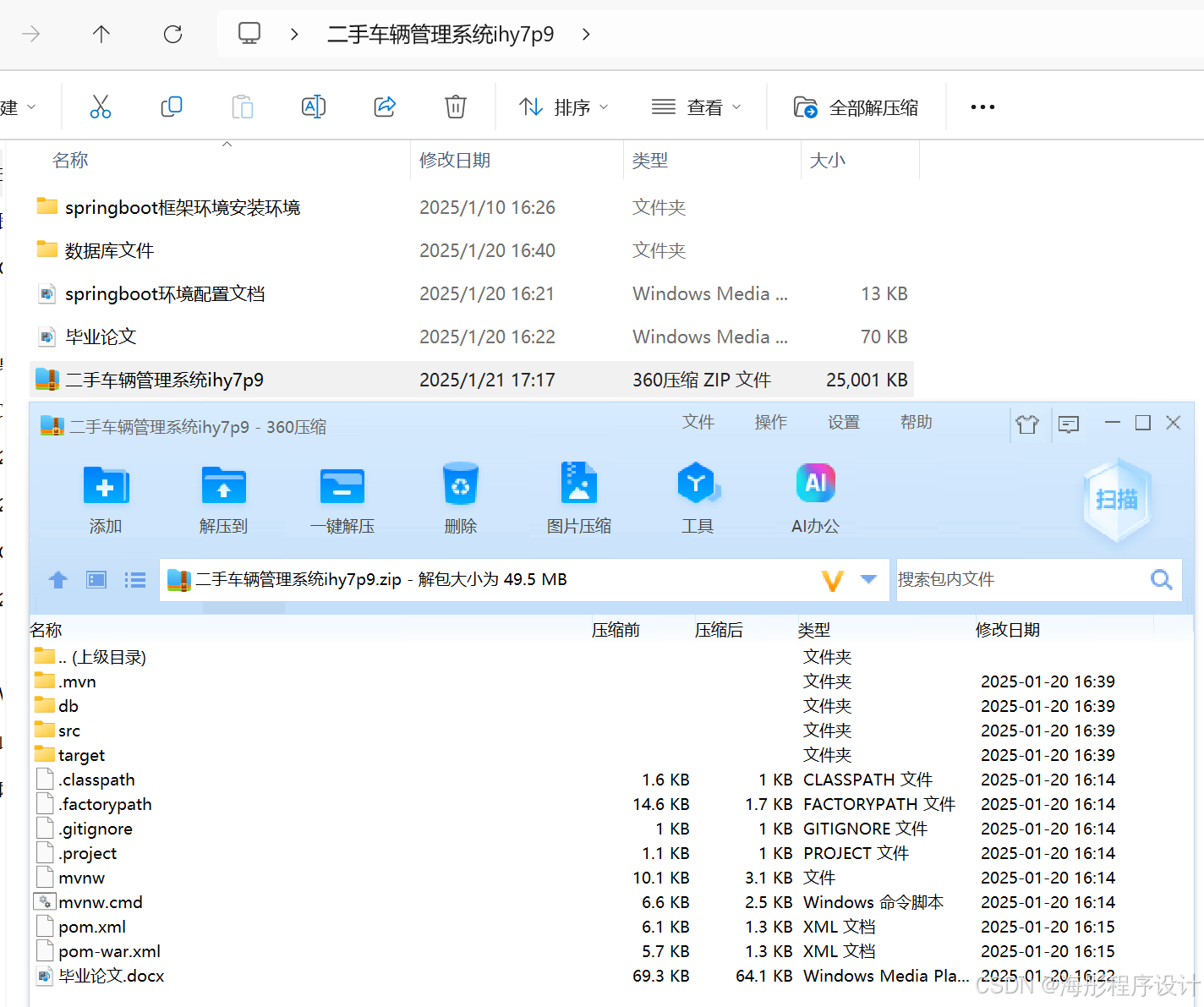Screen dimensions: 1204x1007
Task: Click the Cut scissors icon in Explorer toolbar
Action: tap(101, 107)
